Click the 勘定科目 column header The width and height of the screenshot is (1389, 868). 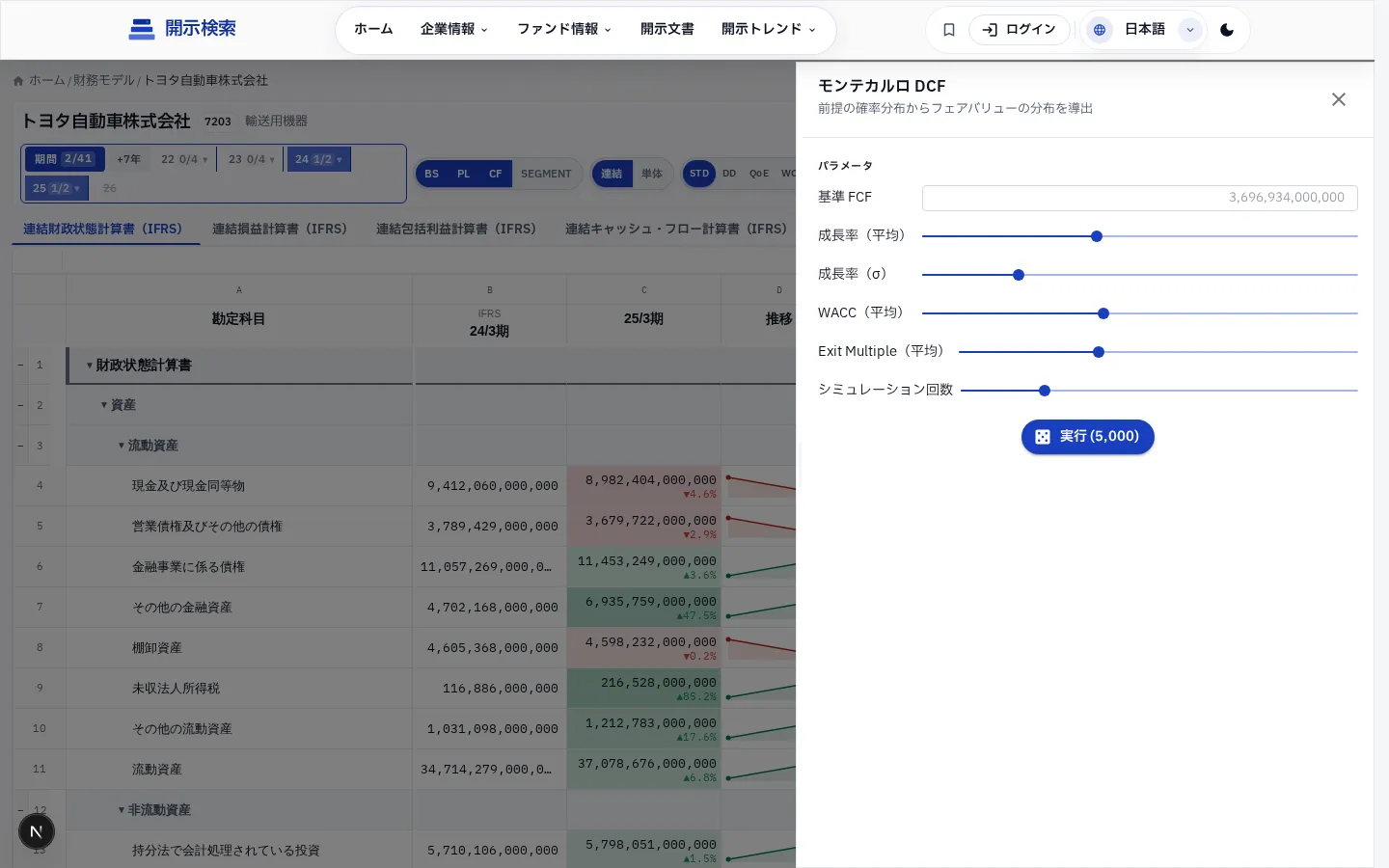(x=238, y=319)
